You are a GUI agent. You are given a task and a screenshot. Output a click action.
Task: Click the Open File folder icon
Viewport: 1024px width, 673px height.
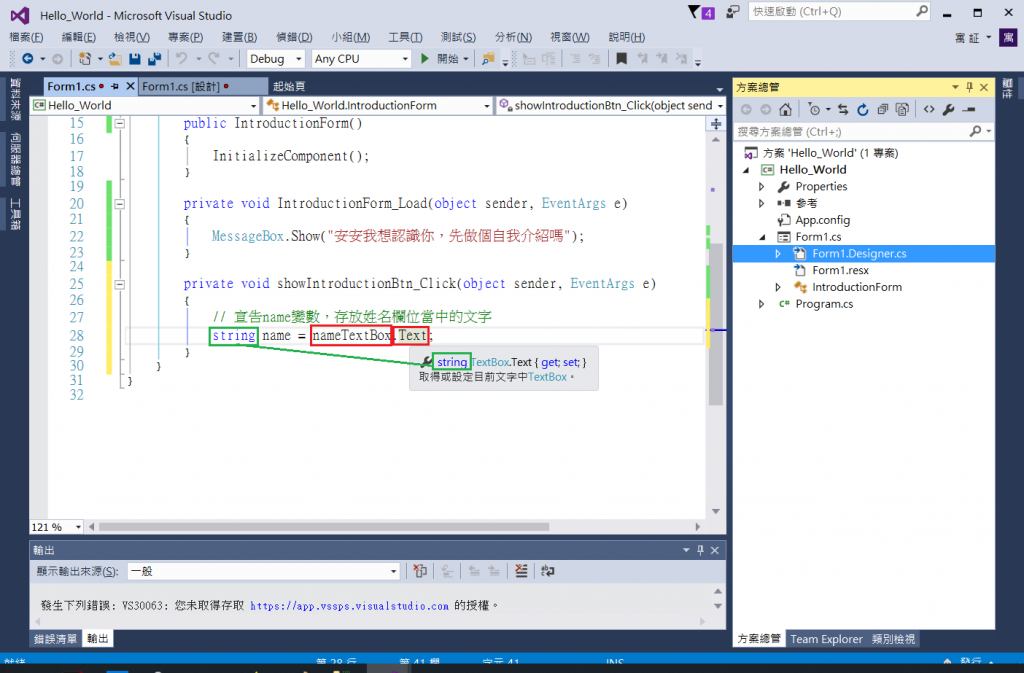115,59
